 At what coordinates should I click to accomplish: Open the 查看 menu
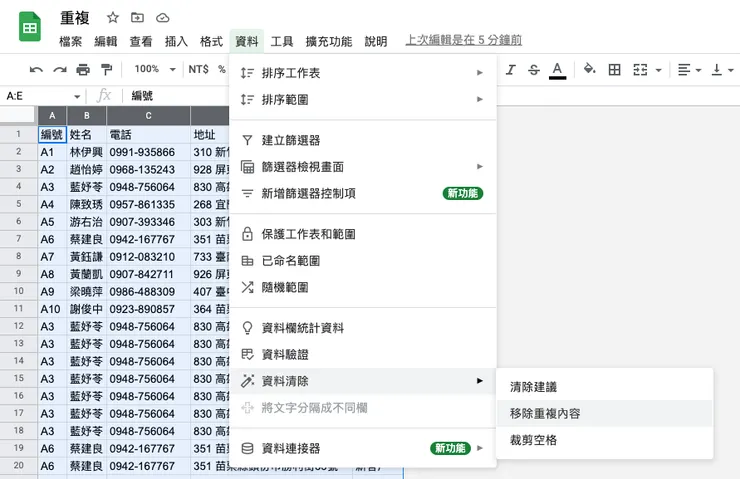141,42
